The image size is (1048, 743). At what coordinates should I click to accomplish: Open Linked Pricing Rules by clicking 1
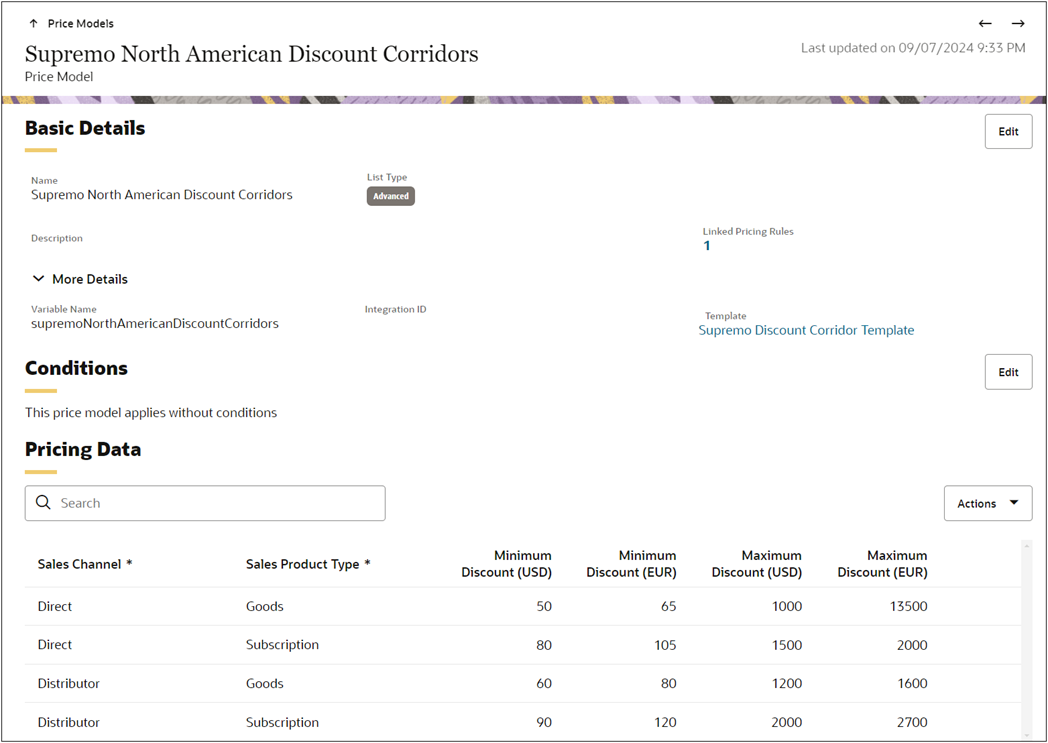pos(707,245)
